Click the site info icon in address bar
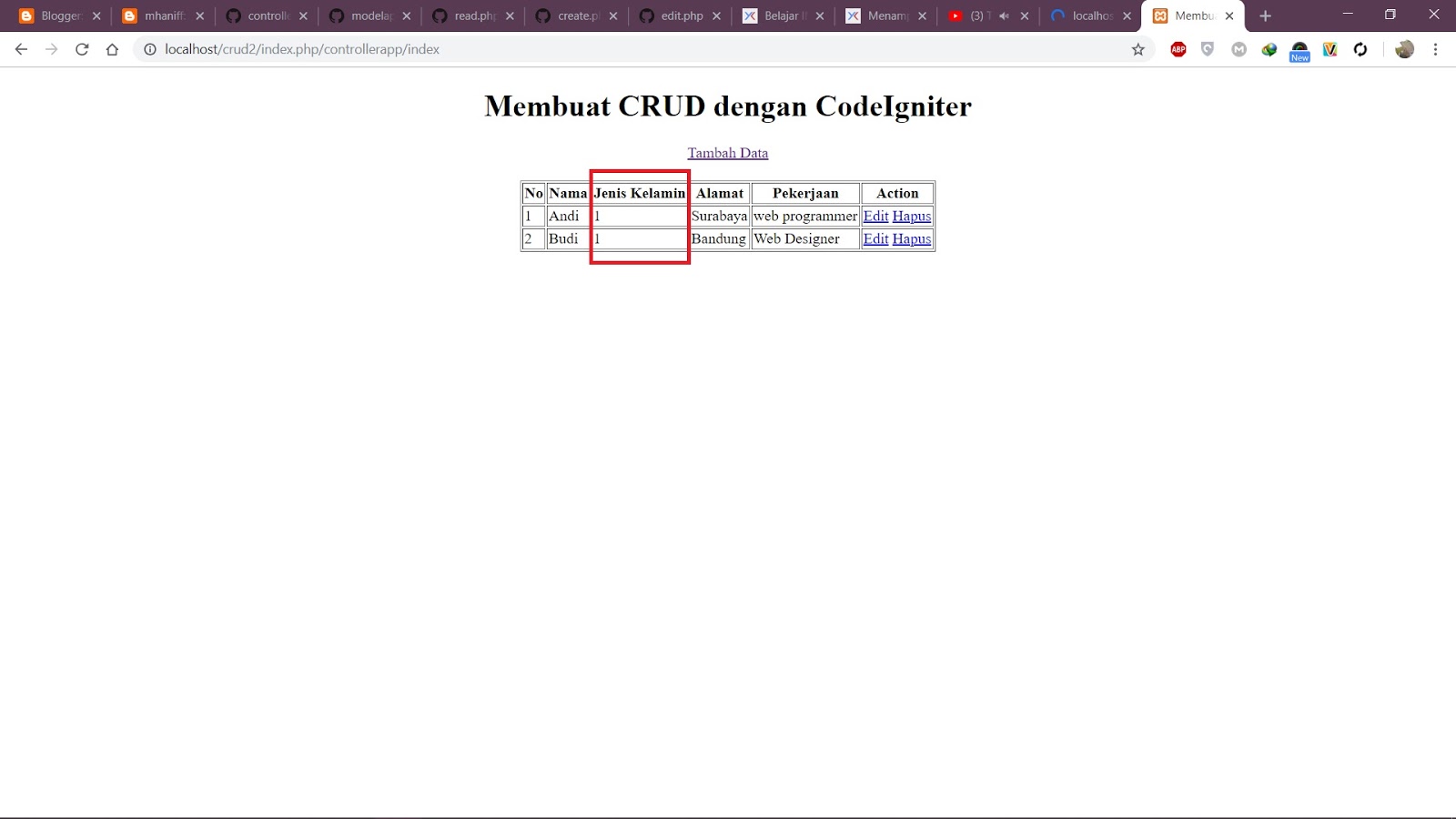This screenshot has height=819, width=1456. tap(148, 49)
